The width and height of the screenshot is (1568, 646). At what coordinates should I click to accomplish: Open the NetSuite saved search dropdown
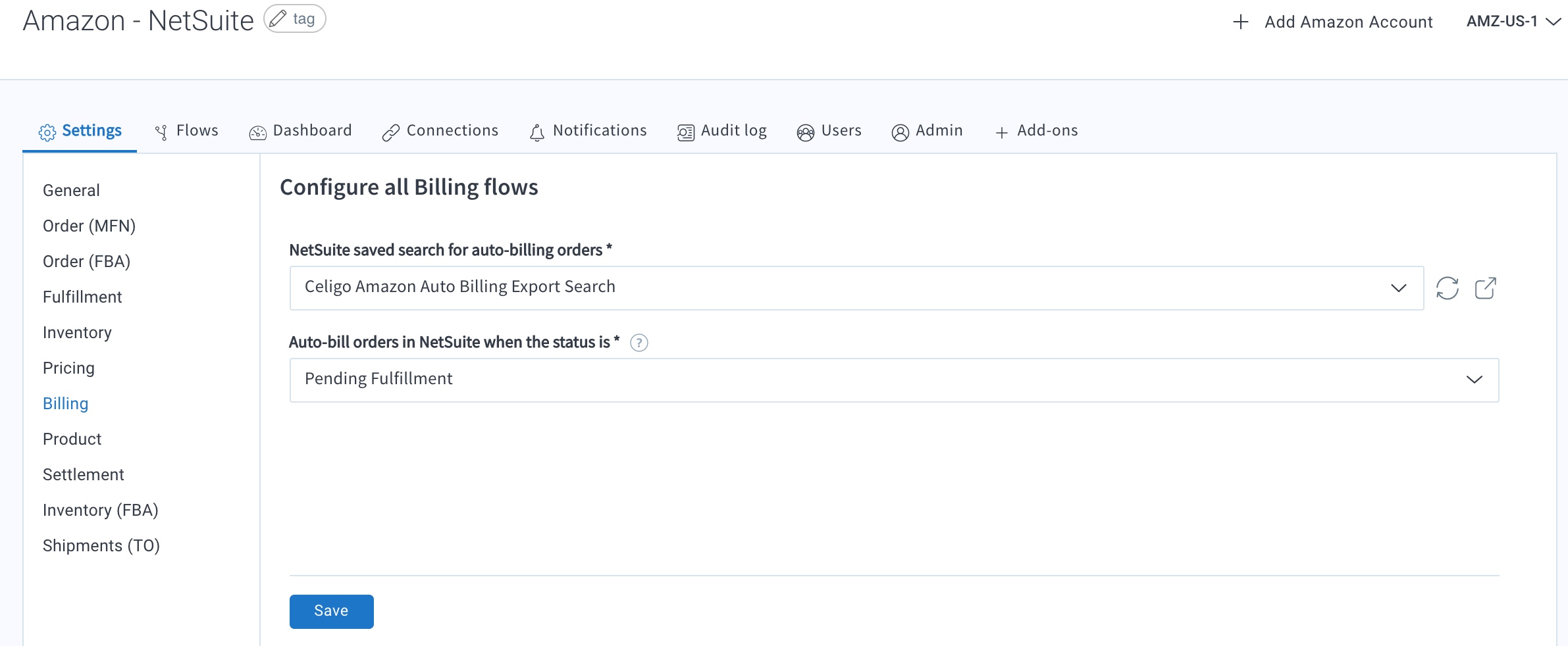click(x=856, y=288)
